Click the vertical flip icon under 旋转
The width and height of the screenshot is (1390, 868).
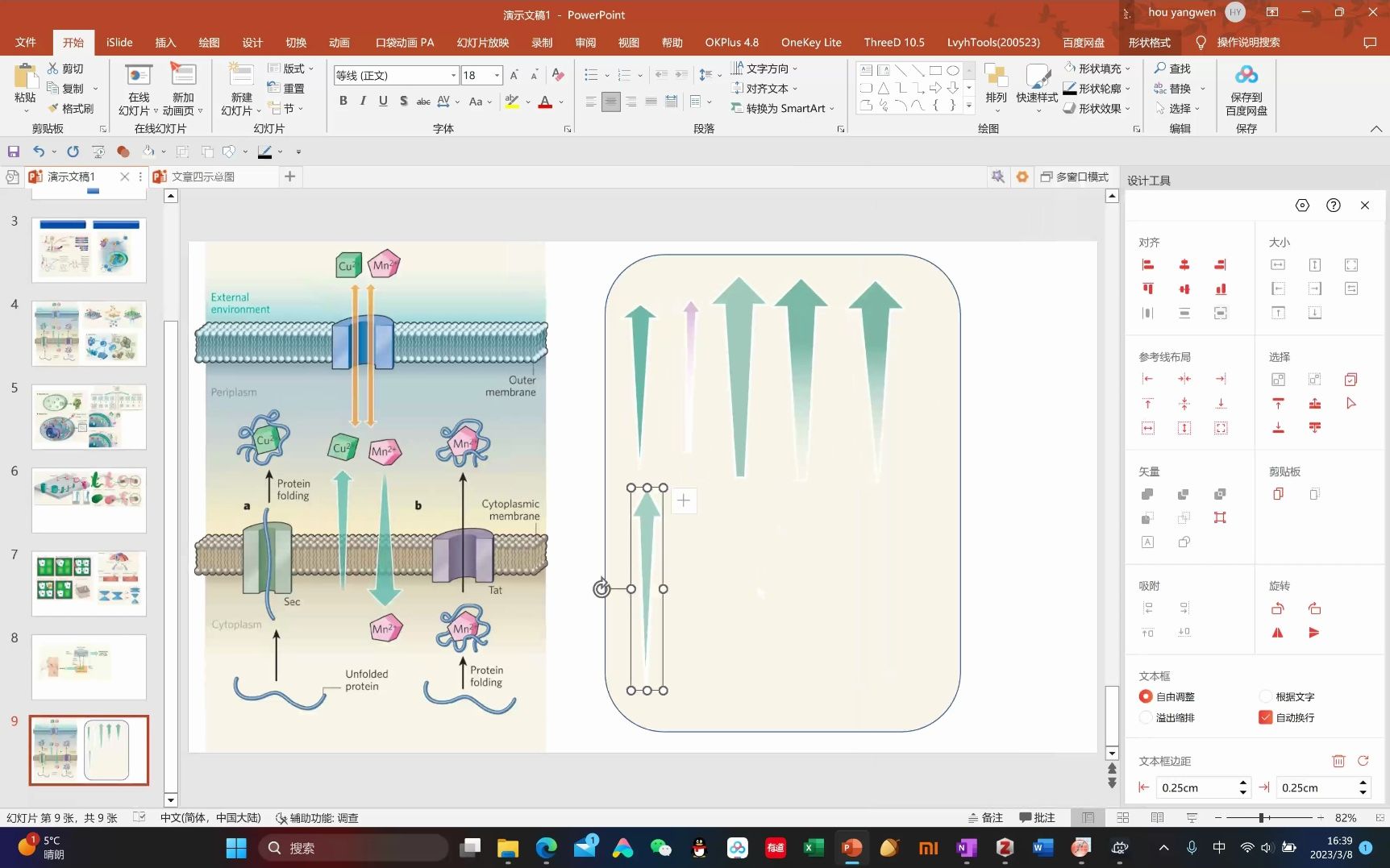point(1314,633)
